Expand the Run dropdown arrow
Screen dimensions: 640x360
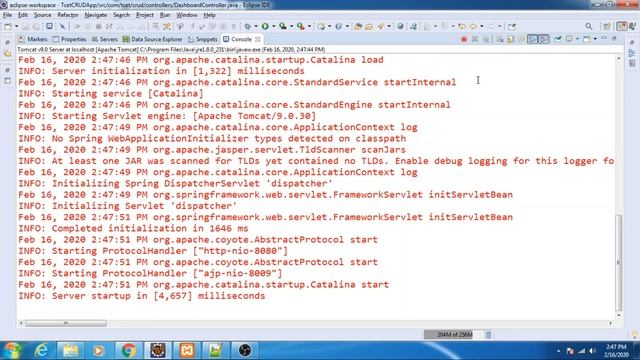click(274, 27)
